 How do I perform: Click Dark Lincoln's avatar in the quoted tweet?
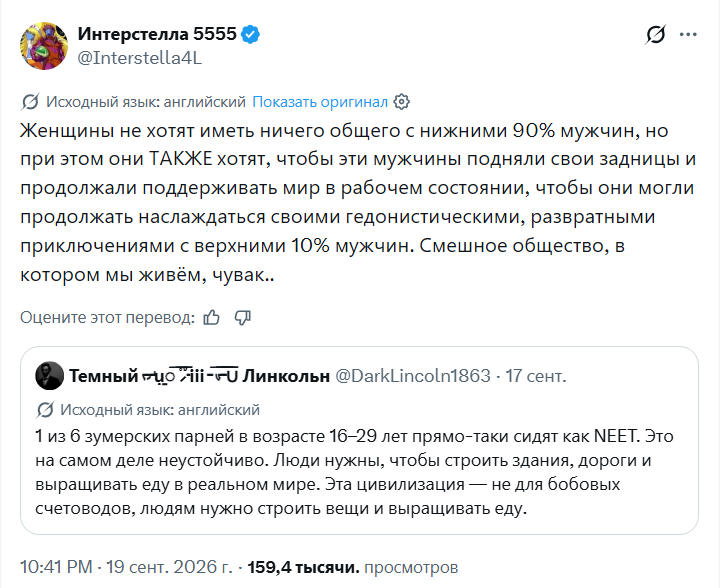click(49, 375)
